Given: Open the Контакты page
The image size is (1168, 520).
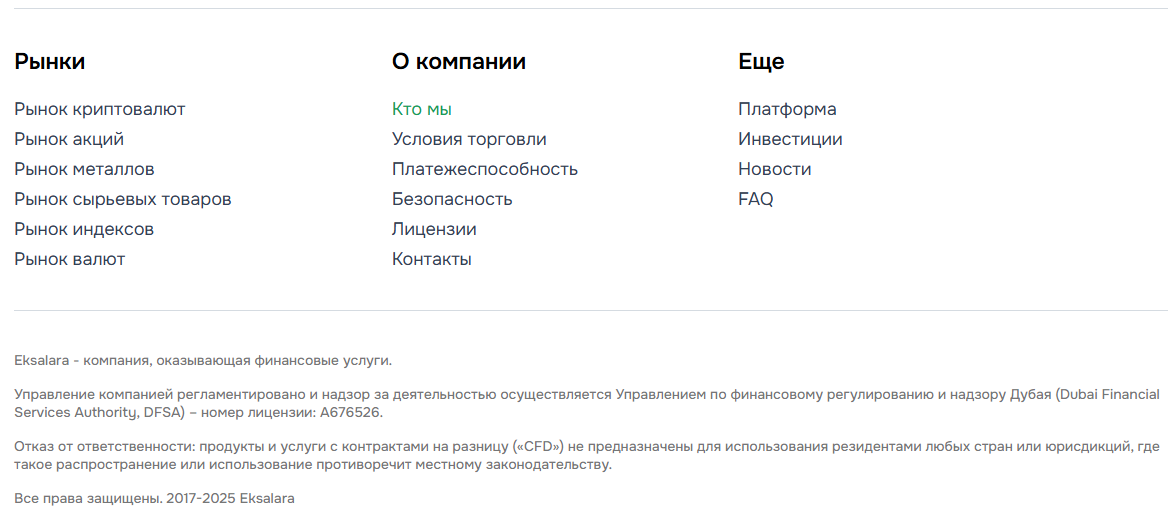Looking at the screenshot, I should (432, 259).
